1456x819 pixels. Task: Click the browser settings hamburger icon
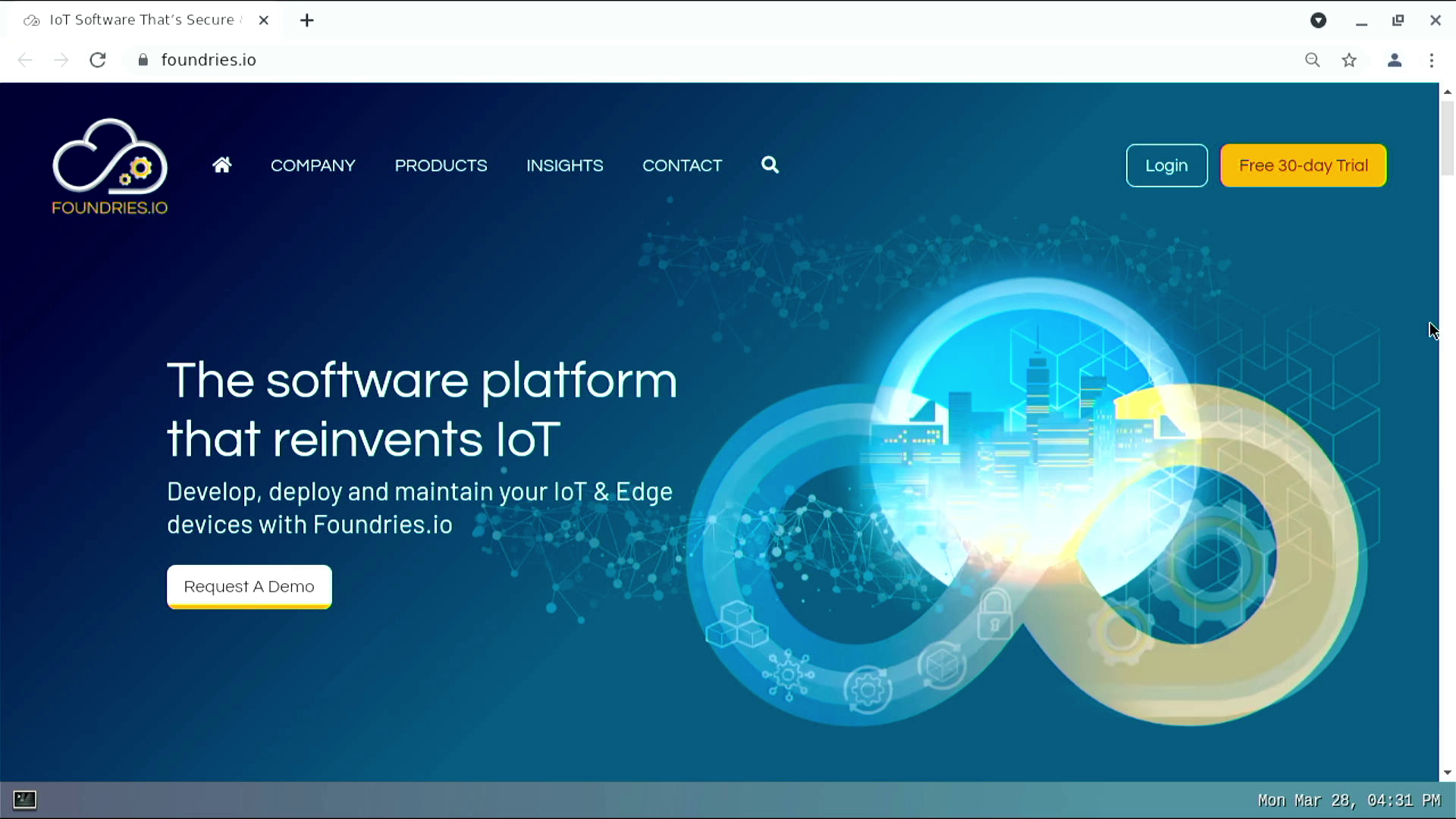[x=1432, y=60]
